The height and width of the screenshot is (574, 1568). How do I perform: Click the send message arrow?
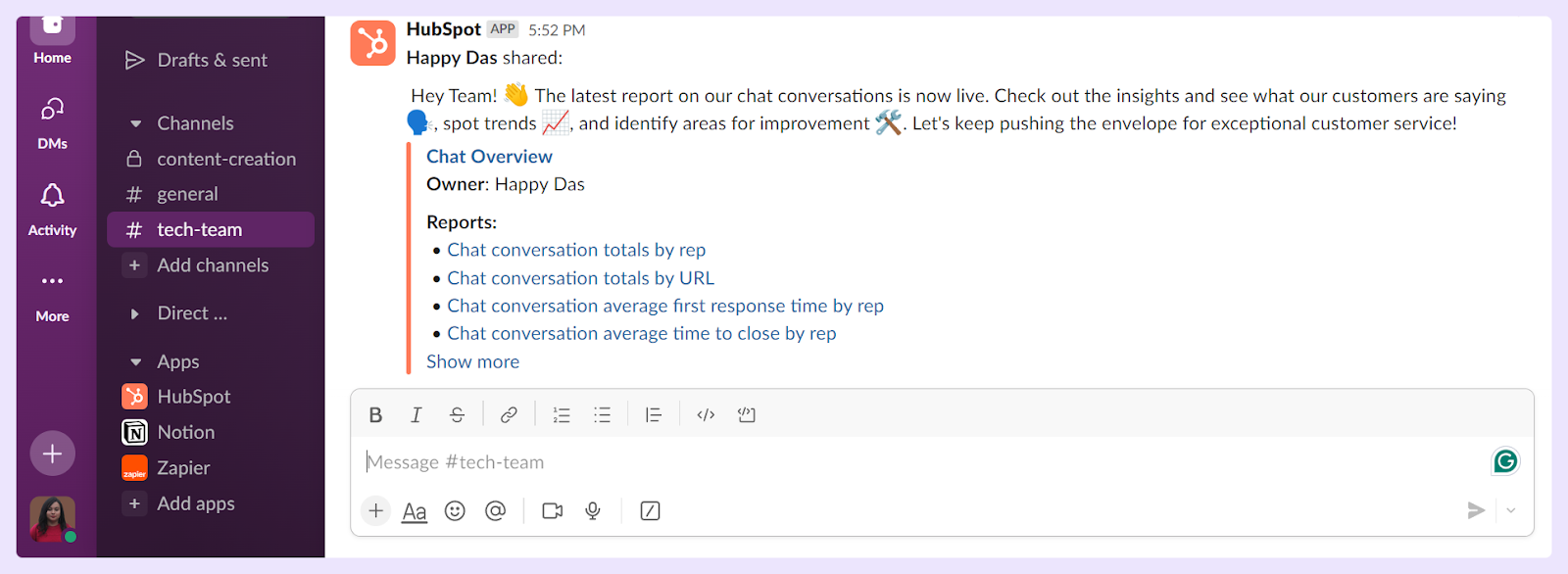(x=1476, y=510)
